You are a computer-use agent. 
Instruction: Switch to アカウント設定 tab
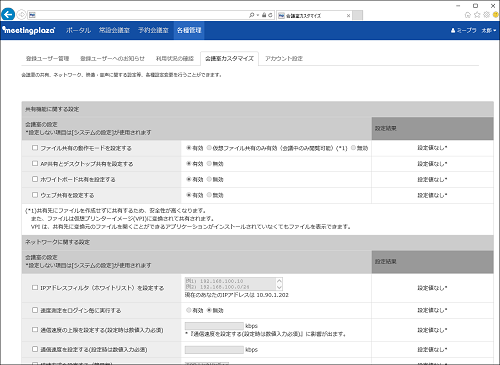click(x=284, y=59)
